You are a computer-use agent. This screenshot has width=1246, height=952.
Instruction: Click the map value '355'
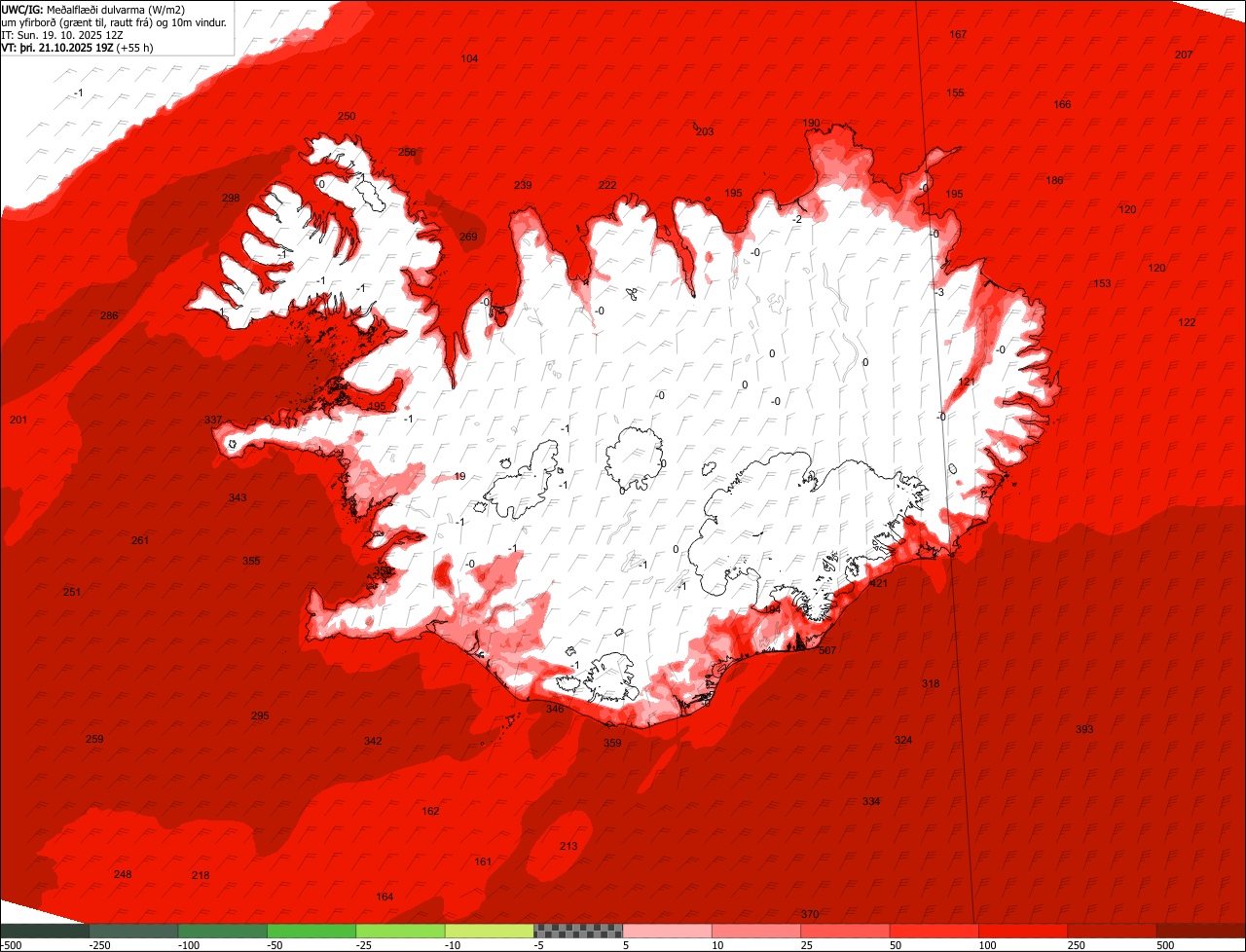pyautogui.click(x=251, y=561)
